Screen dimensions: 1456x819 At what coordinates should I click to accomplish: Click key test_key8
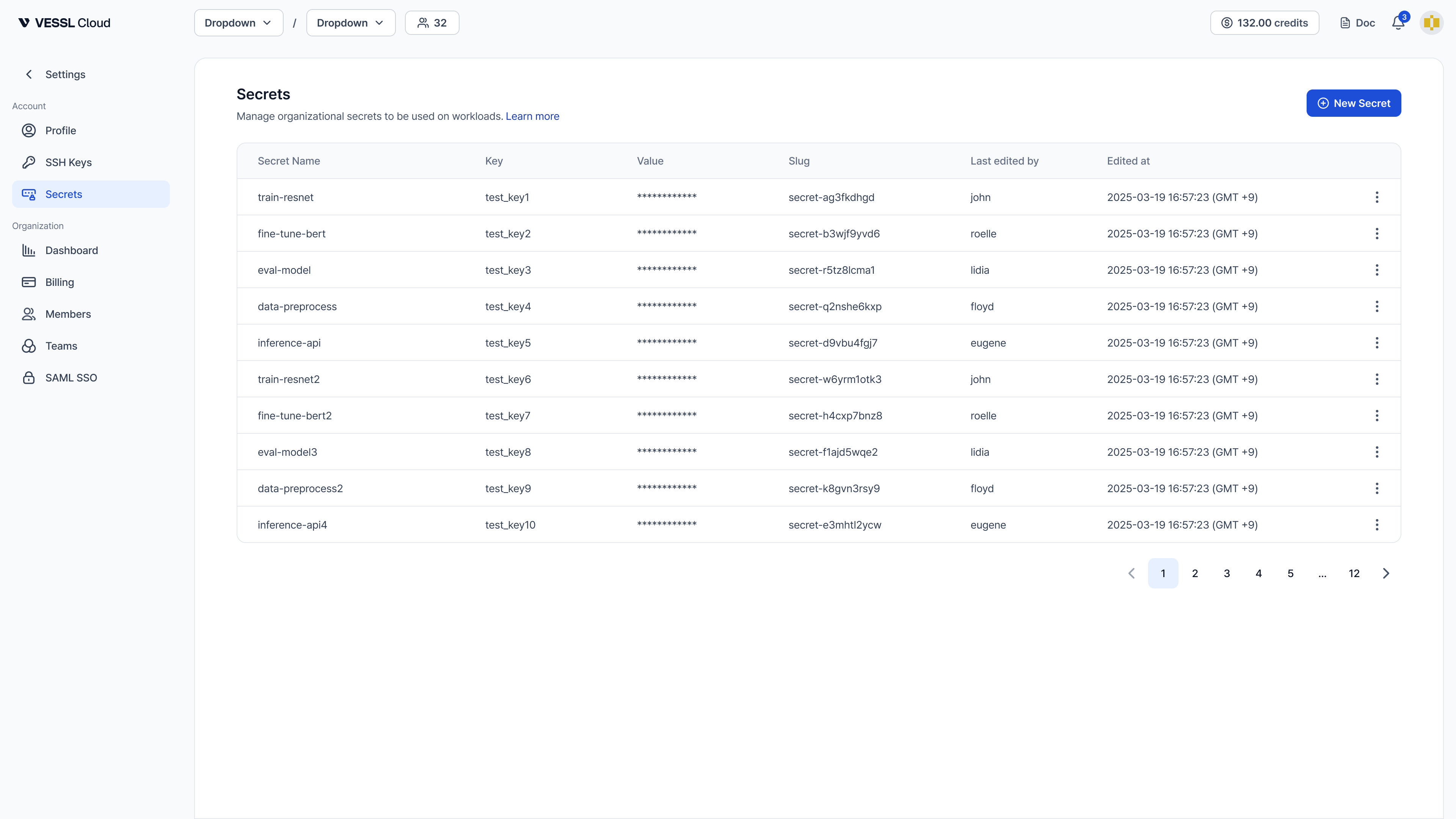click(x=508, y=452)
